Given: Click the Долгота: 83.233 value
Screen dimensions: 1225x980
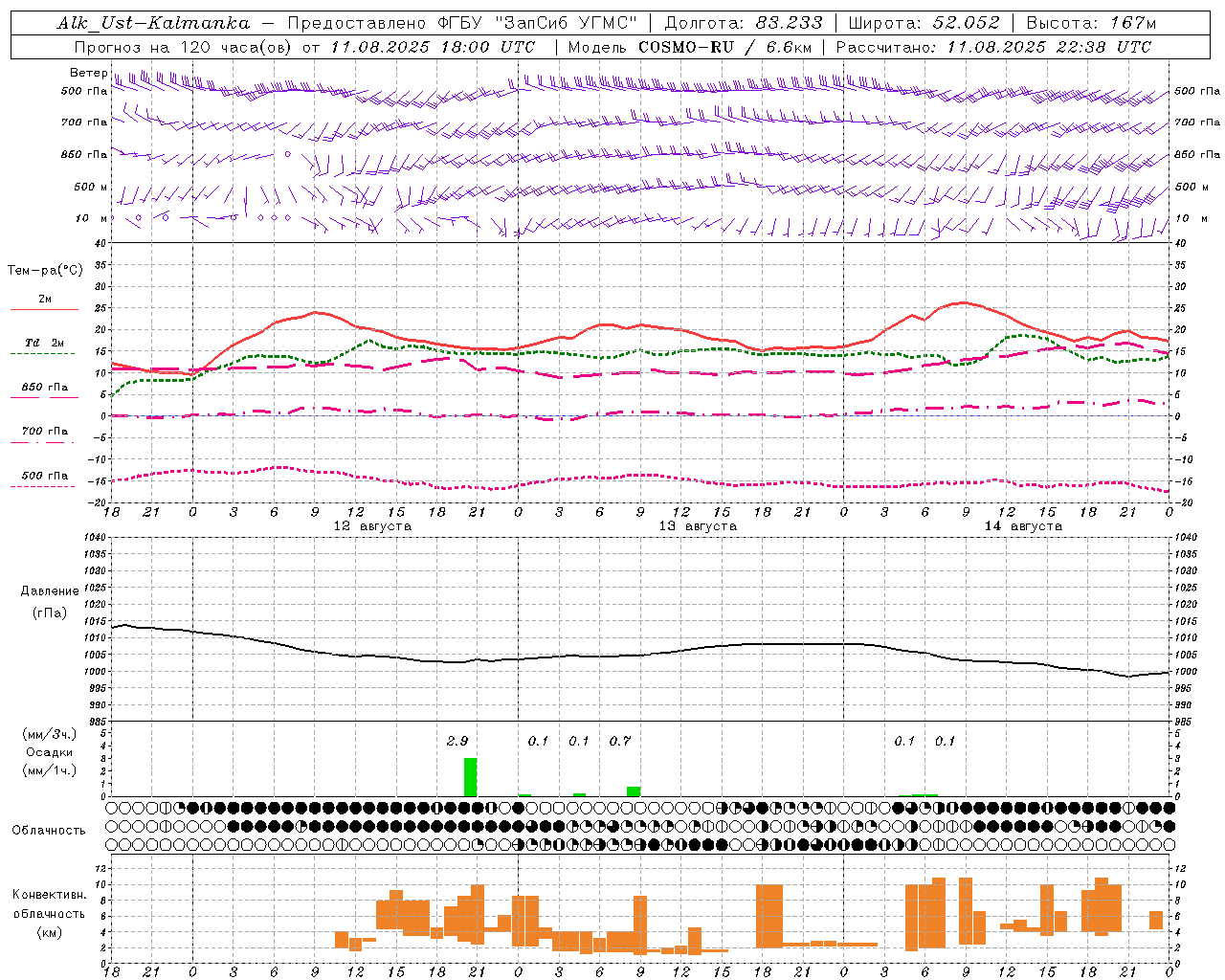Looking at the screenshot, I should [743, 23].
